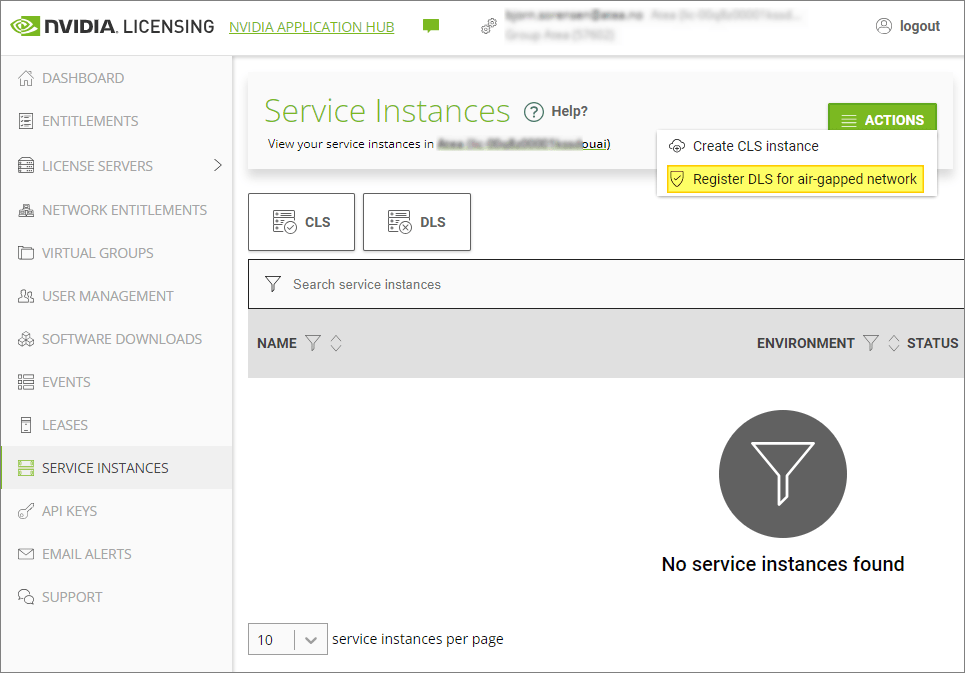
Task: Click the filter icon next to NAME column
Action: (x=313, y=343)
